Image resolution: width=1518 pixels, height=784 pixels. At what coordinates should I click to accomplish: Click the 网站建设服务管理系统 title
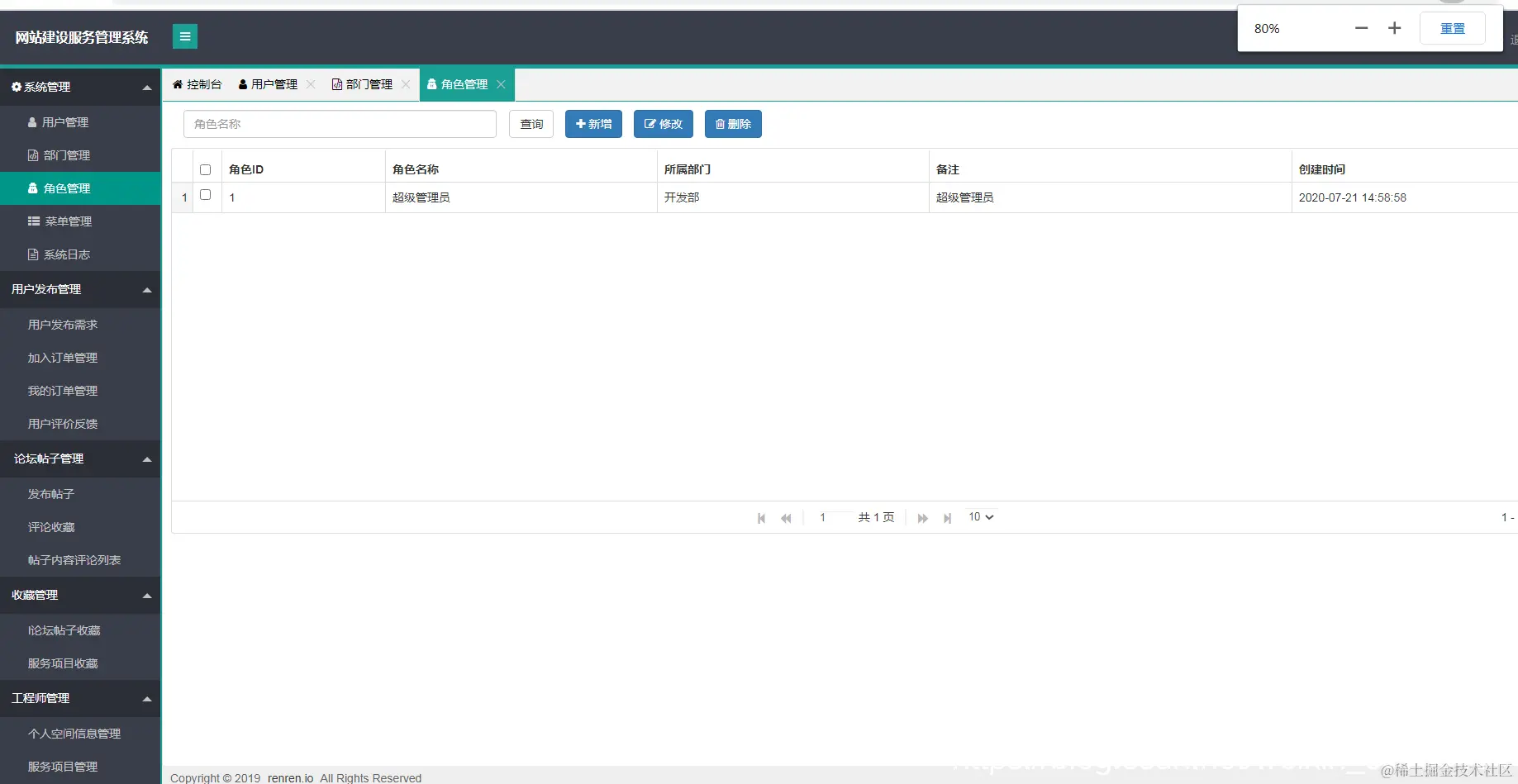82,37
